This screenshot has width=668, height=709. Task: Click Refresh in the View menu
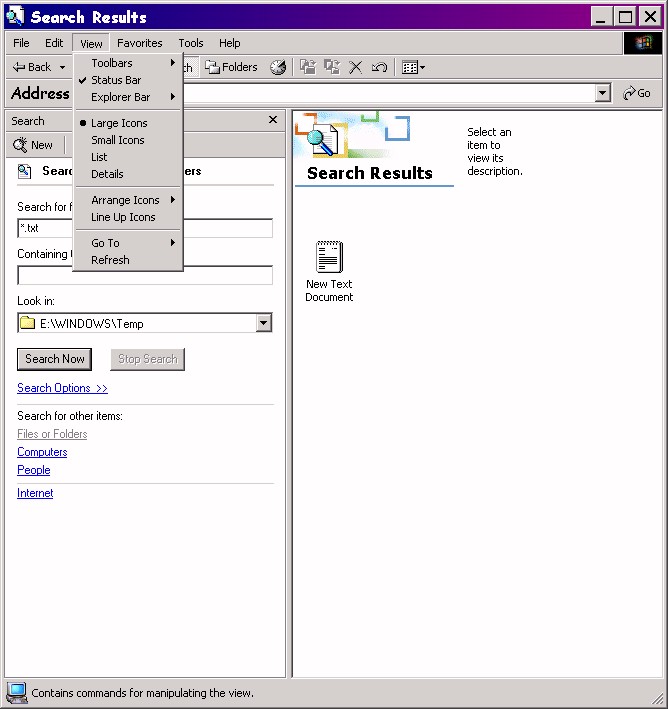[128, 260]
